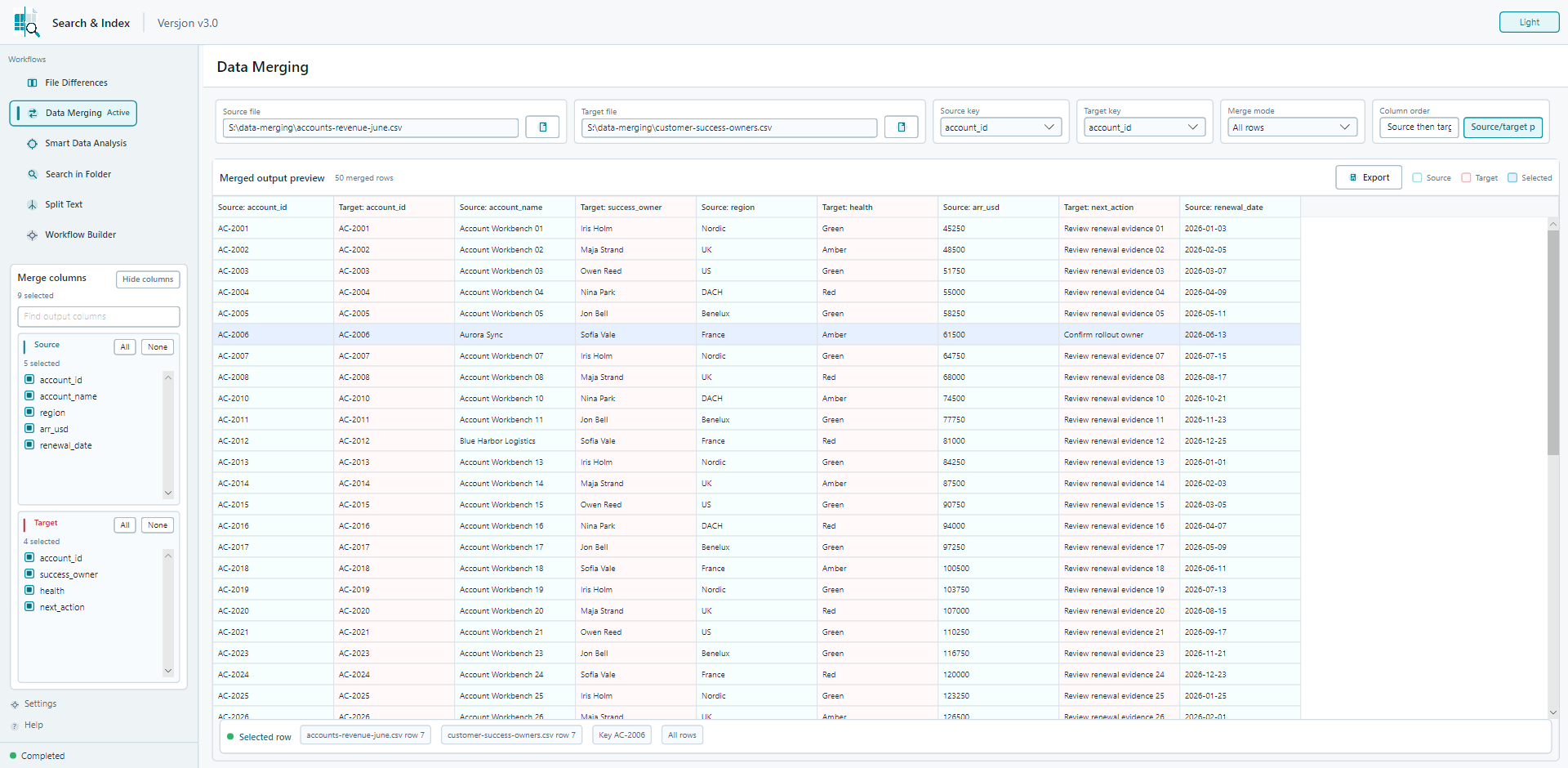Toggle target account_id column checkbox
Screen dimensions: 1568x768
[x=29, y=557]
